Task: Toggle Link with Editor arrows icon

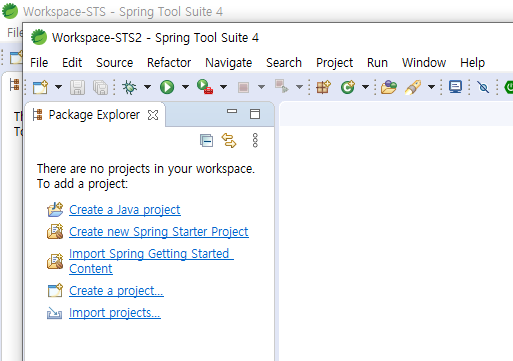Action: (229, 140)
